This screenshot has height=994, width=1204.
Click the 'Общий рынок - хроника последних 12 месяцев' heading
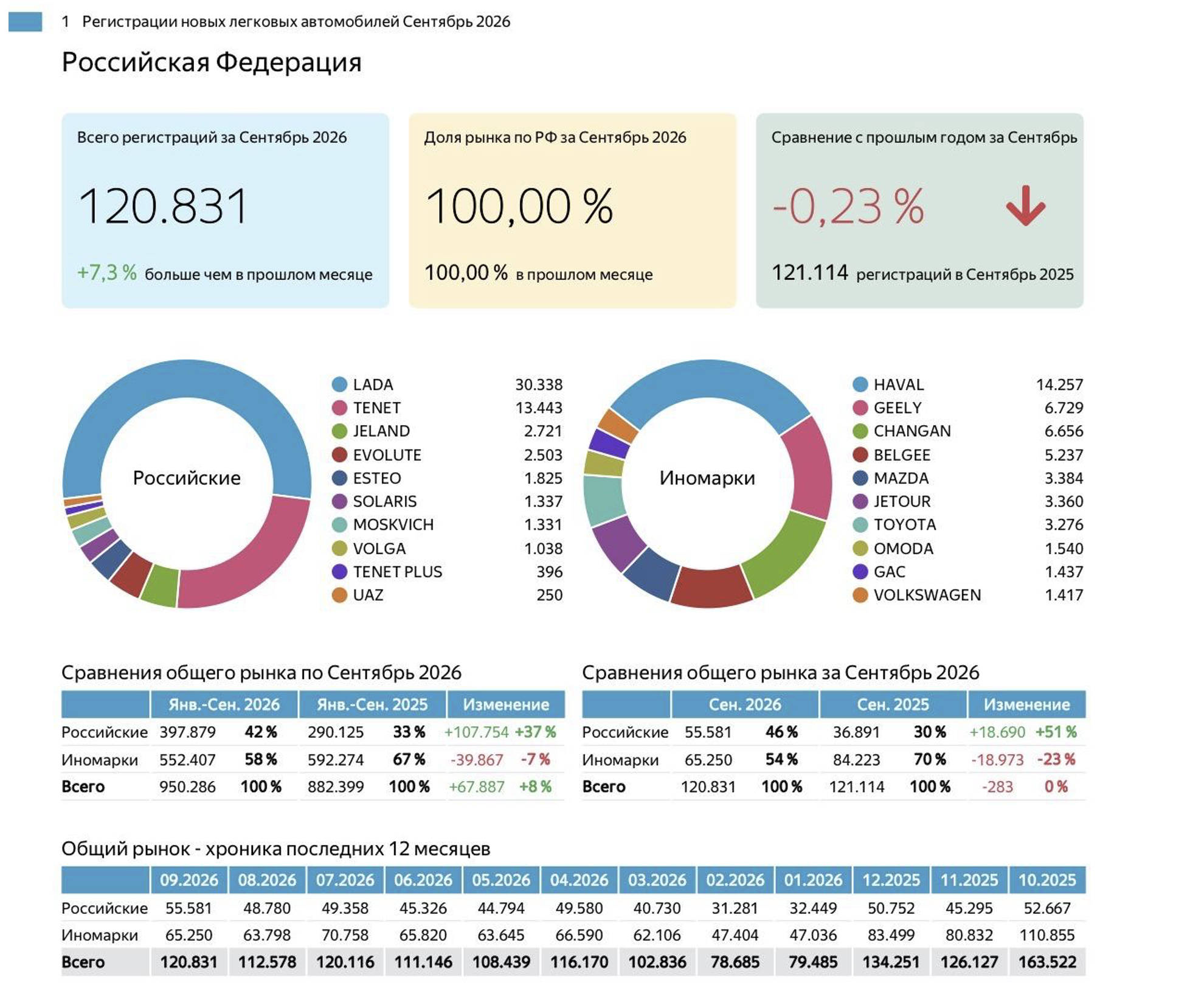(275, 849)
